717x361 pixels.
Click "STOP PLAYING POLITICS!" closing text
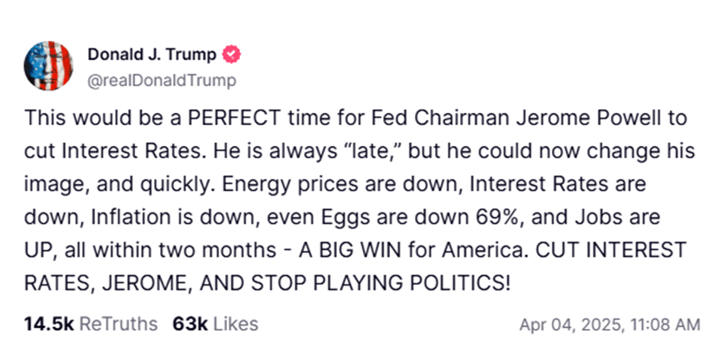(380, 283)
